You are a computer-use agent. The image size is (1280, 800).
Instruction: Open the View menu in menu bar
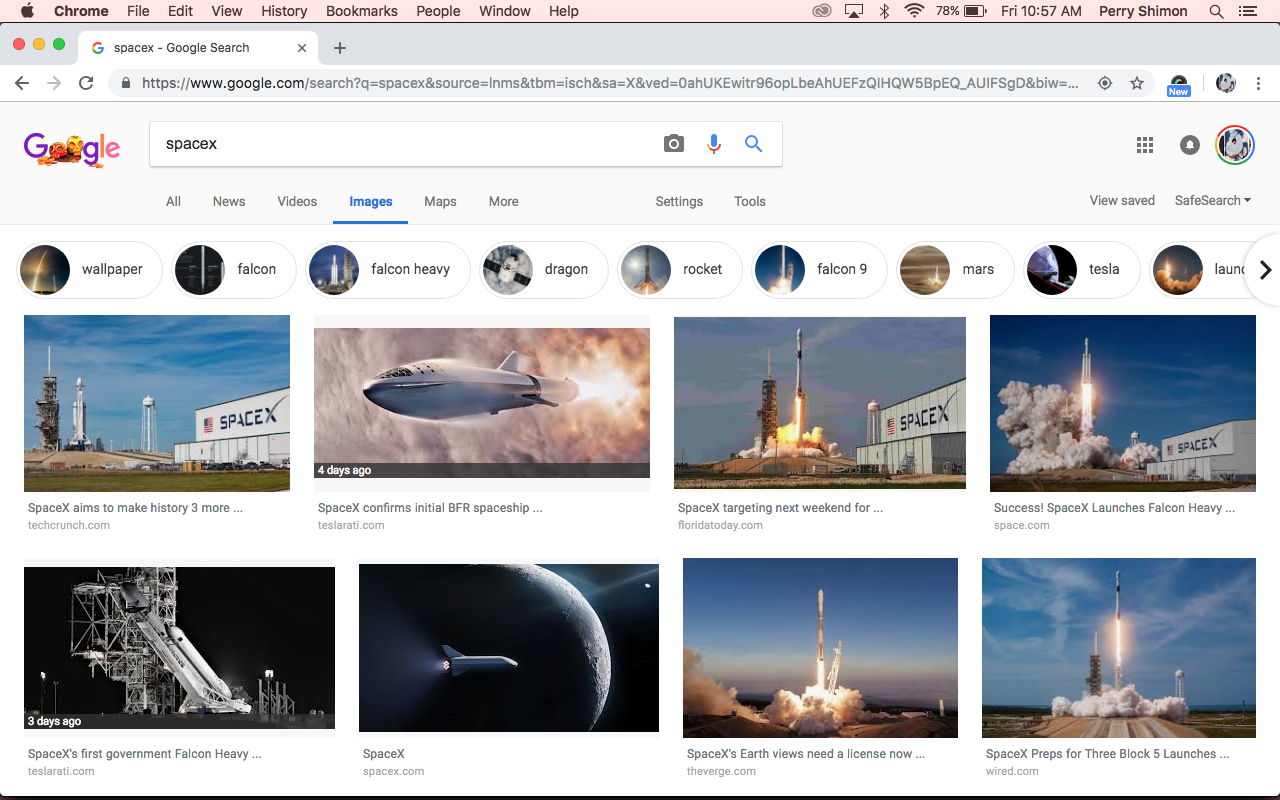pyautogui.click(x=227, y=11)
